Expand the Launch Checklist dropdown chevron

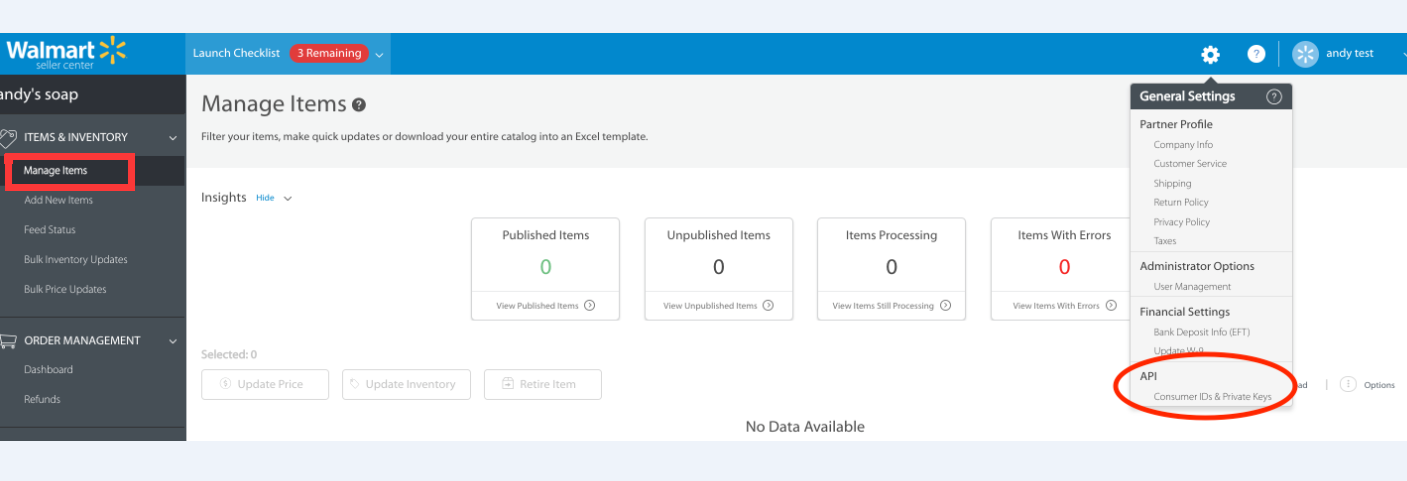(x=379, y=54)
